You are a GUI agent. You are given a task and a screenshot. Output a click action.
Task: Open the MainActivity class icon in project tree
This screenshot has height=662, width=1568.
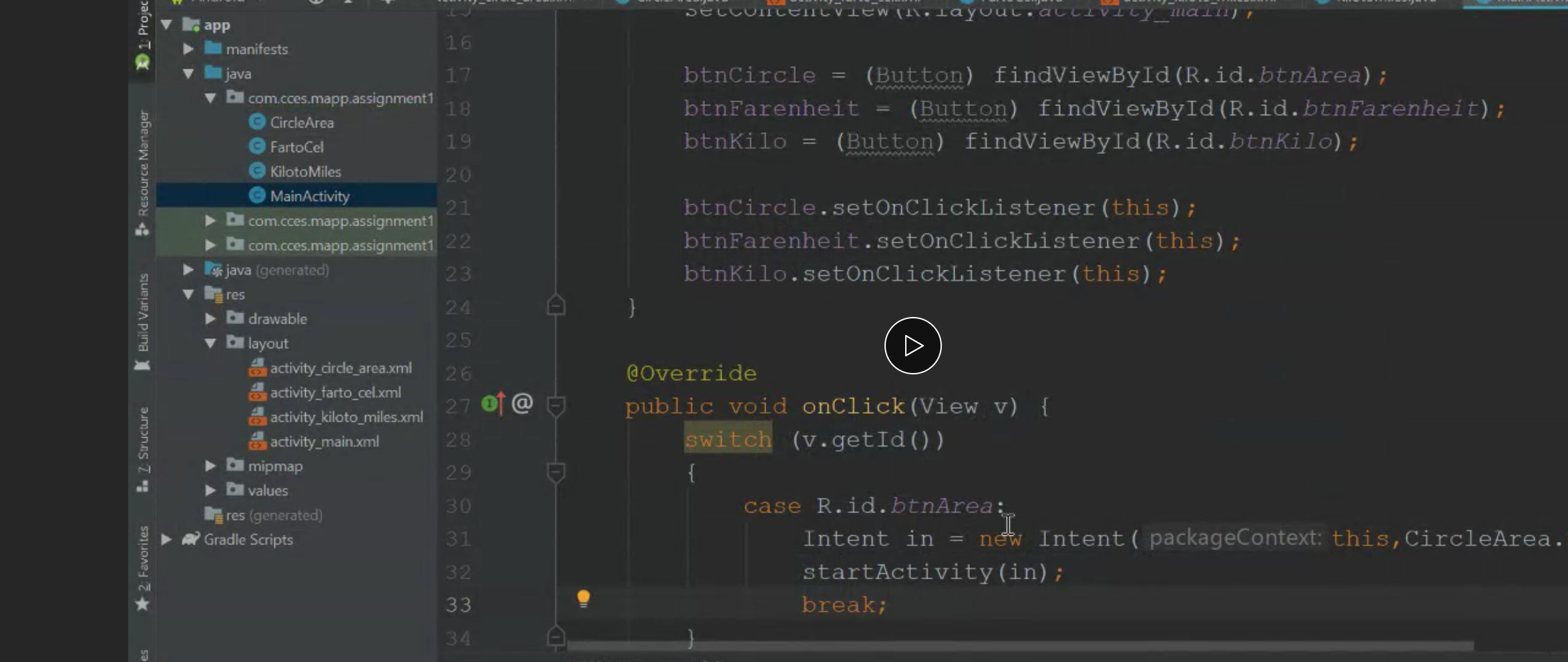click(x=258, y=196)
